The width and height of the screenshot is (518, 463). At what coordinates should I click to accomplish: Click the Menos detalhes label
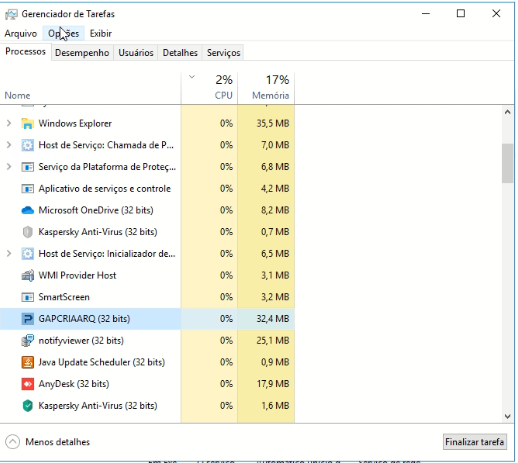(58, 442)
